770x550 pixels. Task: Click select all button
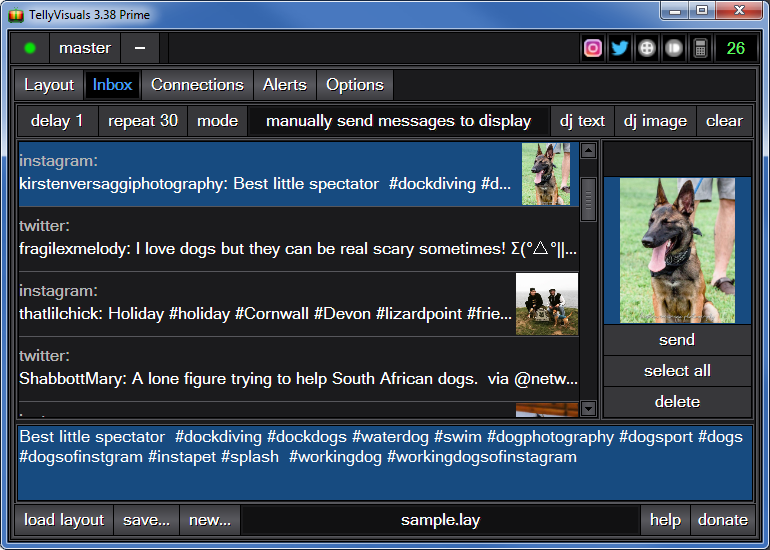pyautogui.click(x=677, y=371)
